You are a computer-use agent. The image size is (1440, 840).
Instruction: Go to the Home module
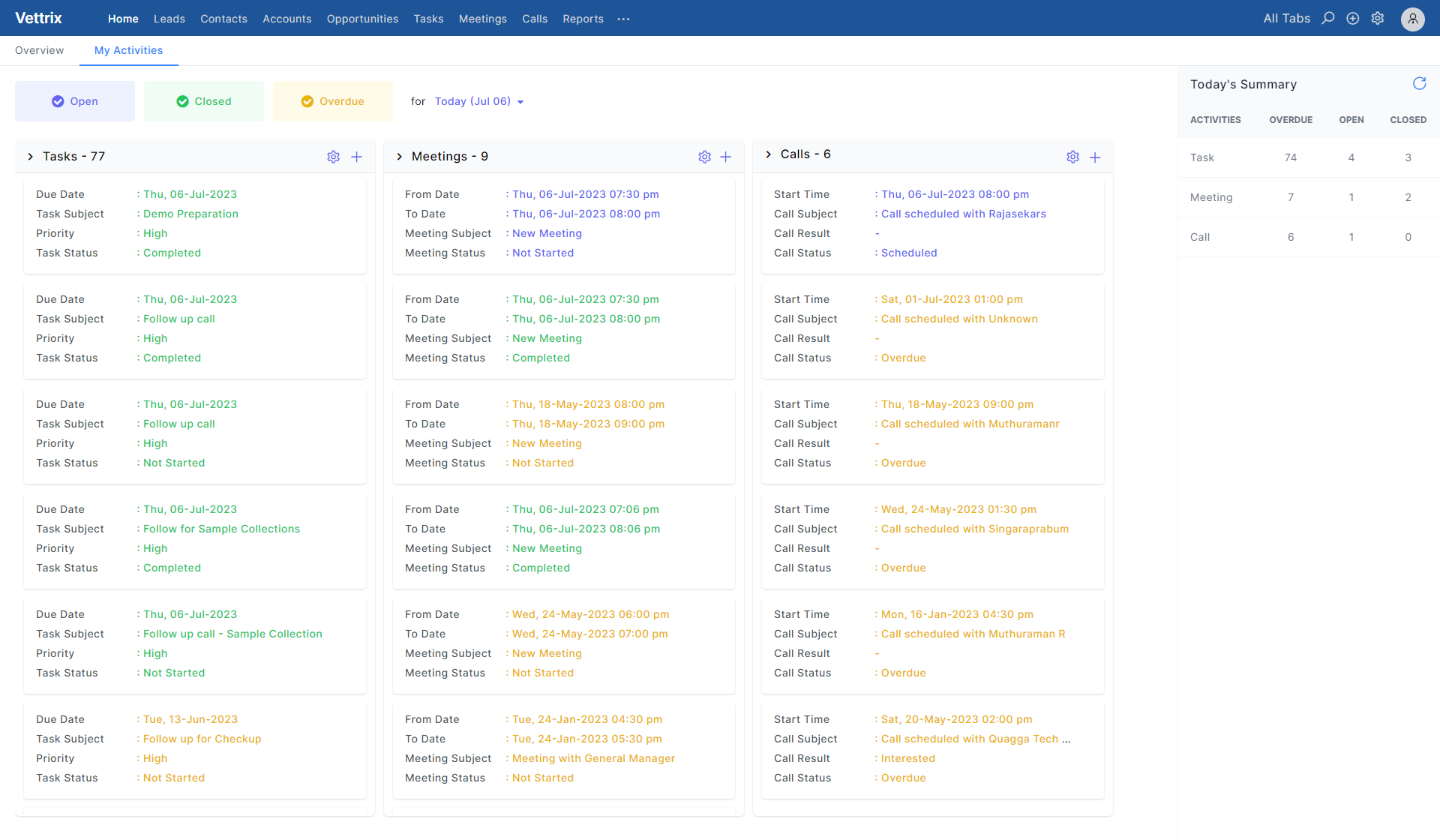point(123,19)
